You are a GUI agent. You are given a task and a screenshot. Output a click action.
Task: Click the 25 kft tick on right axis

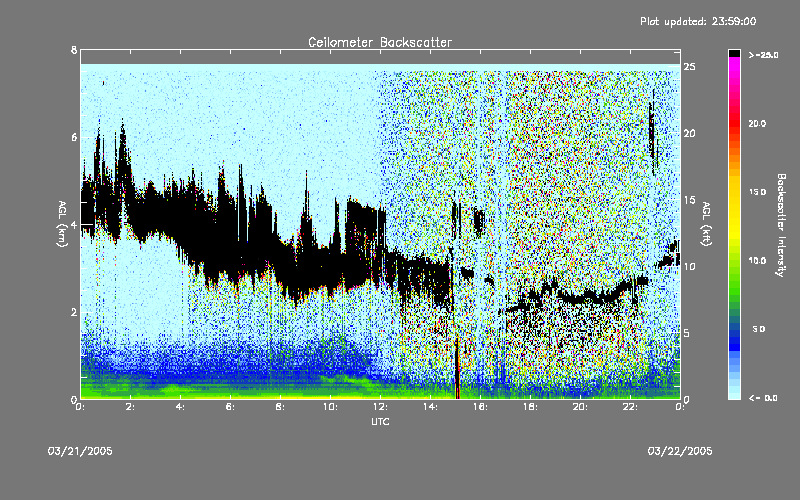pyautogui.click(x=689, y=67)
